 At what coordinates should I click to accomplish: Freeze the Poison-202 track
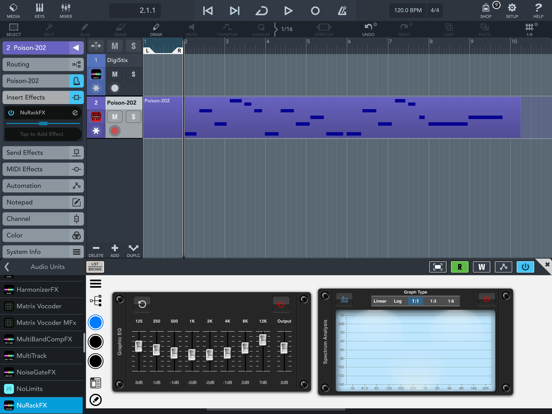[x=96, y=131]
